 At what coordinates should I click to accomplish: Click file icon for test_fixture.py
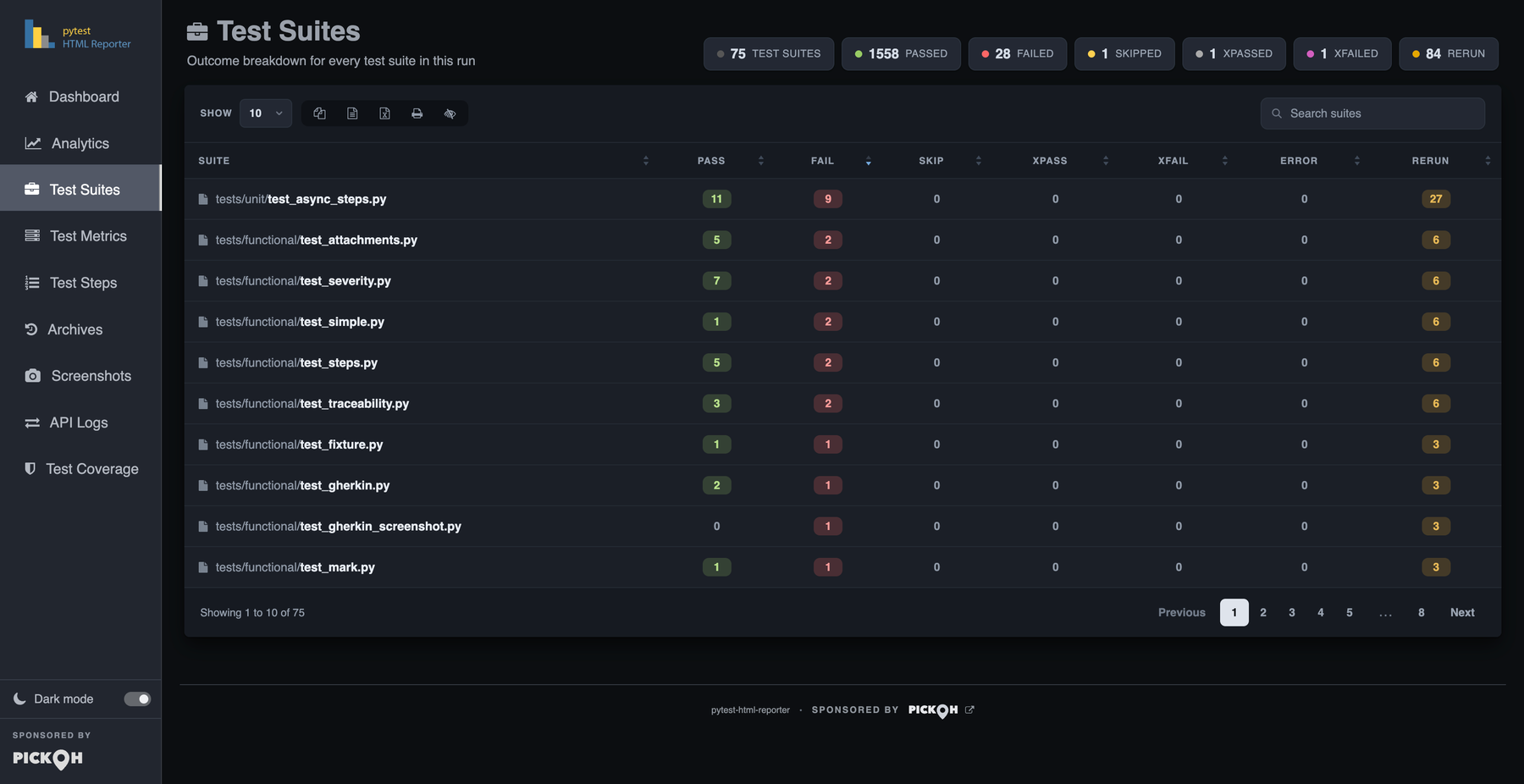(203, 444)
